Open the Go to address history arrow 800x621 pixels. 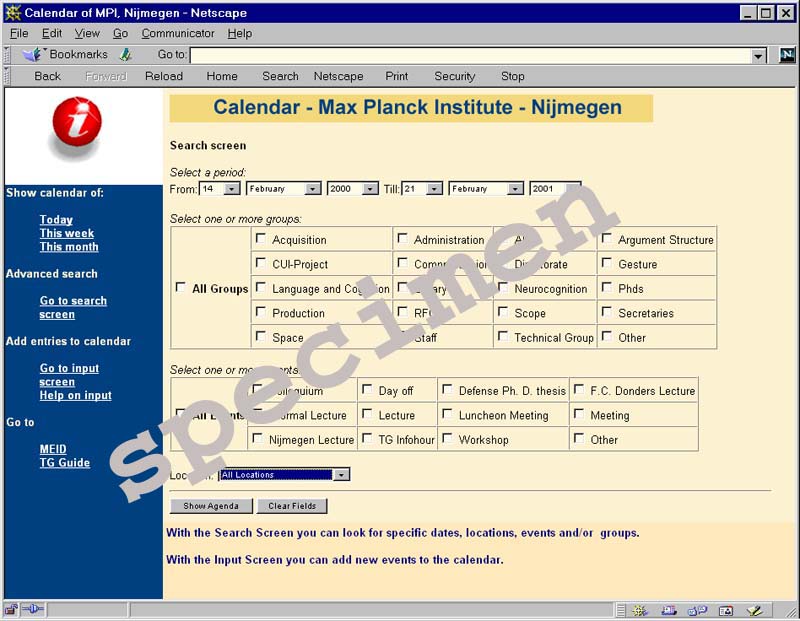click(758, 55)
